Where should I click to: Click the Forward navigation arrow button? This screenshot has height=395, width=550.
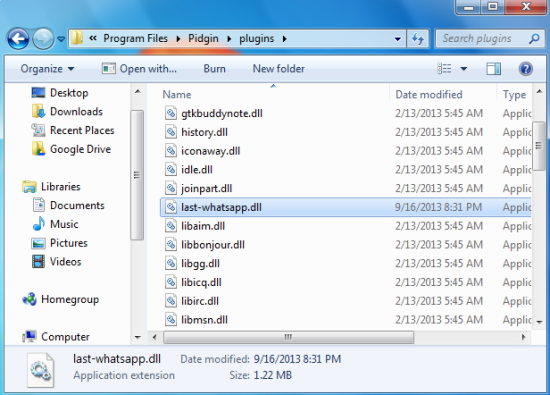point(43,39)
